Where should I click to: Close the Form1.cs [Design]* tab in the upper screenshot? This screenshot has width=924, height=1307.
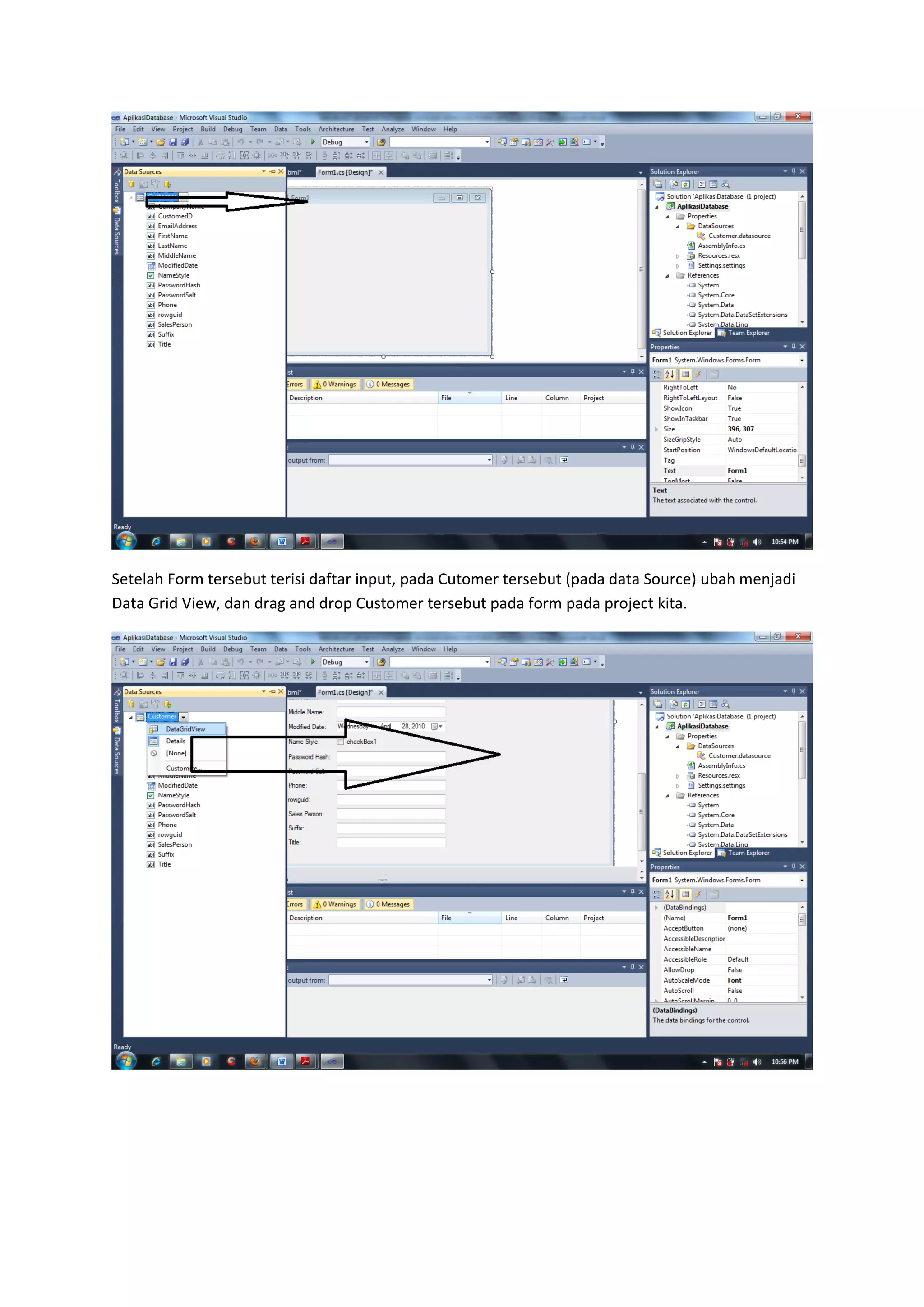[381, 172]
